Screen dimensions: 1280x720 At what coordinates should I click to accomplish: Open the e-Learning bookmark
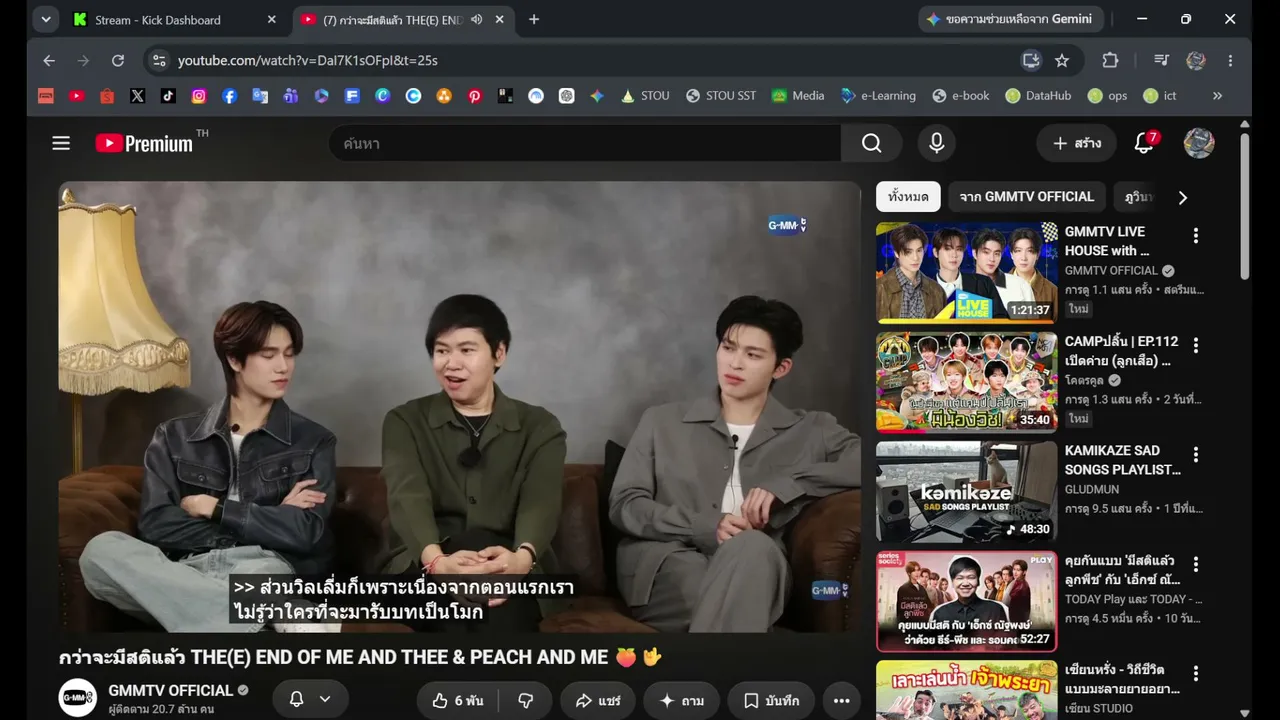pyautogui.click(x=878, y=96)
